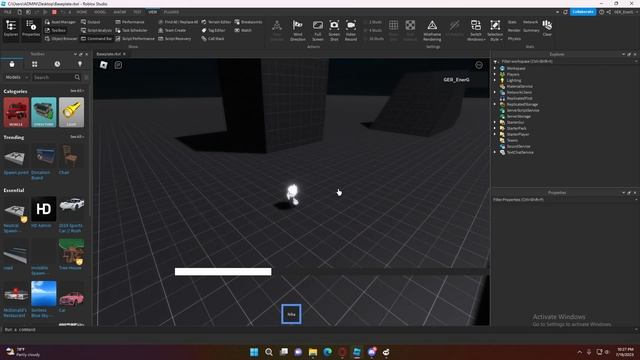Toggle the Explorer panel button in ribbon

pos(11,29)
